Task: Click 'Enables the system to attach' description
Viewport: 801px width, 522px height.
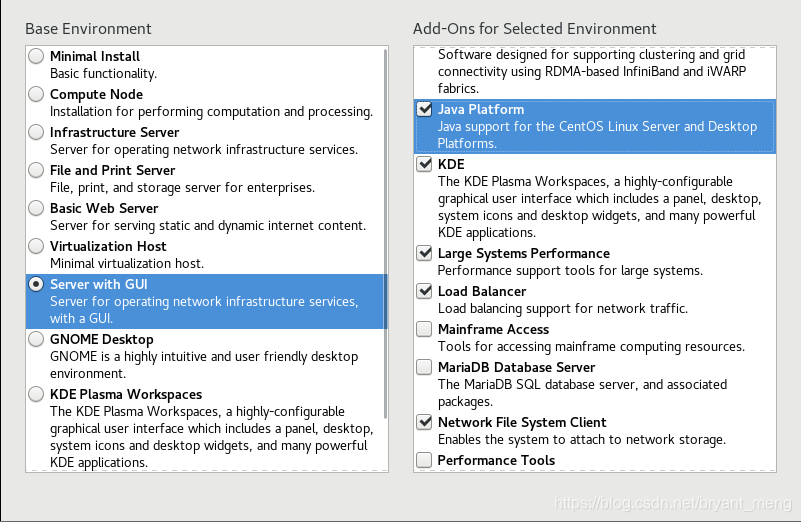Action: coord(582,439)
